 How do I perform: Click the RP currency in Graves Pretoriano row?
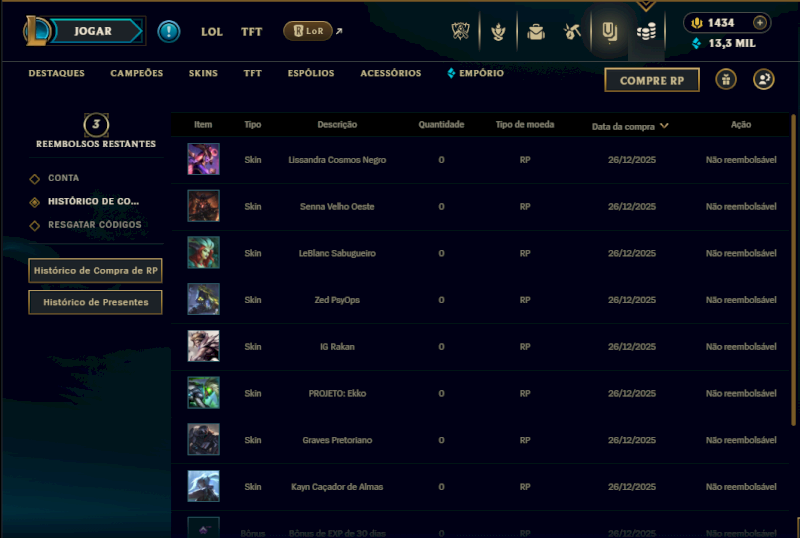click(524, 440)
